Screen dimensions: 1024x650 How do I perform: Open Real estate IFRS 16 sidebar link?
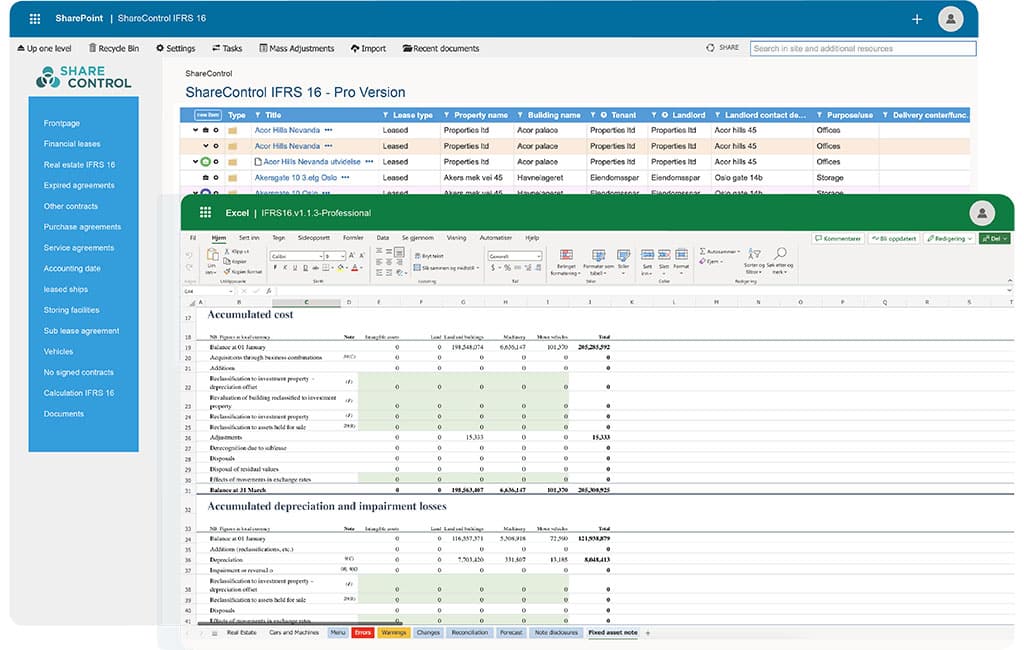pyautogui.click(x=79, y=165)
